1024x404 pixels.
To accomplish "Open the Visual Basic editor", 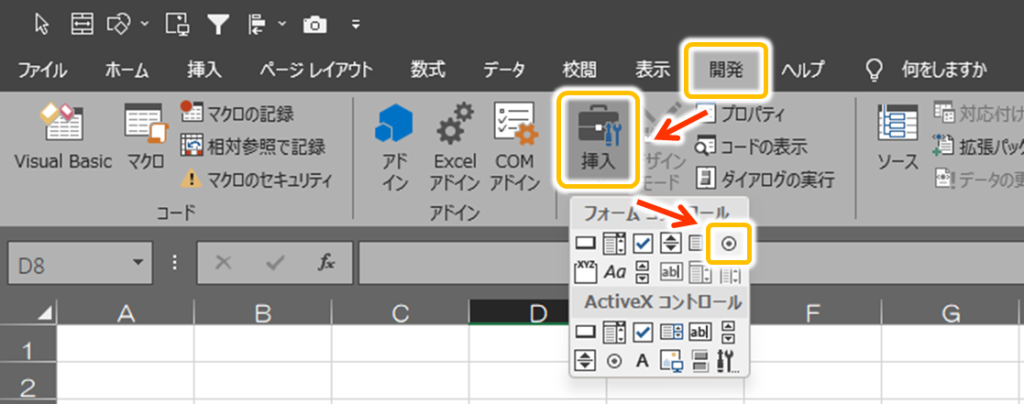I will tap(62, 138).
